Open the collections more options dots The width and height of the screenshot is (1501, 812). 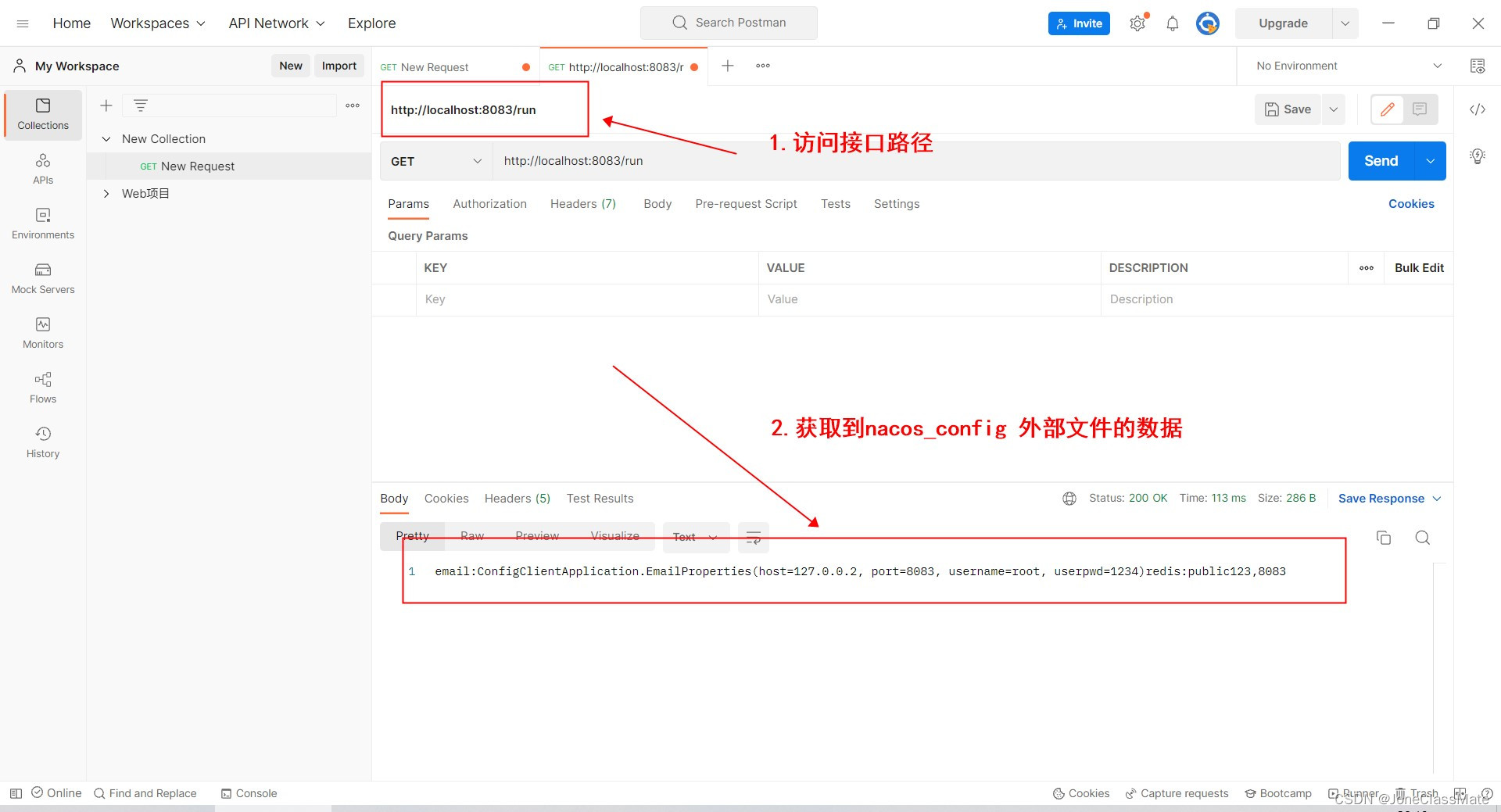click(x=353, y=106)
